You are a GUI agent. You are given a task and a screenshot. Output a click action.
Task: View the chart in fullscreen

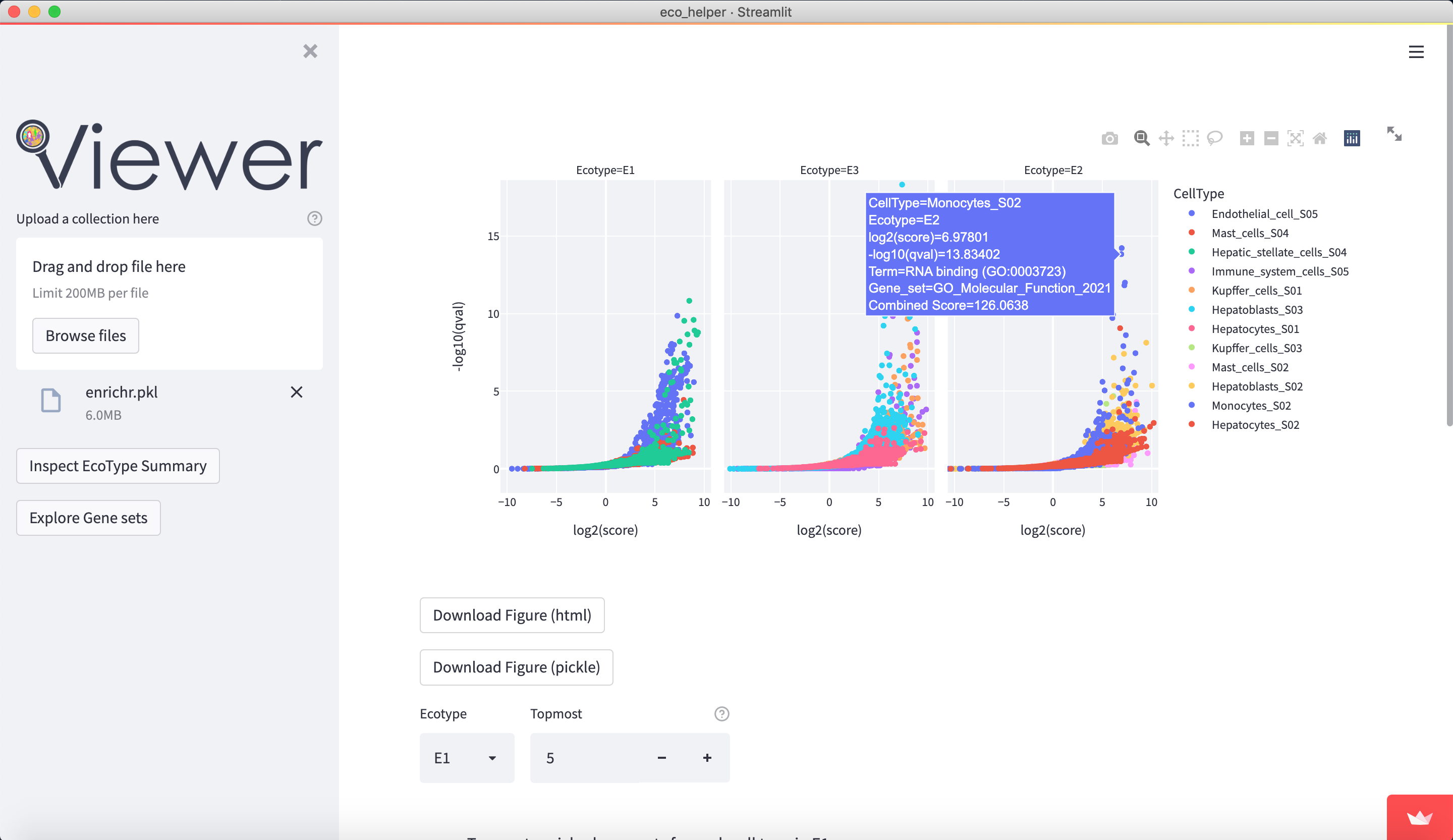[x=1394, y=134]
